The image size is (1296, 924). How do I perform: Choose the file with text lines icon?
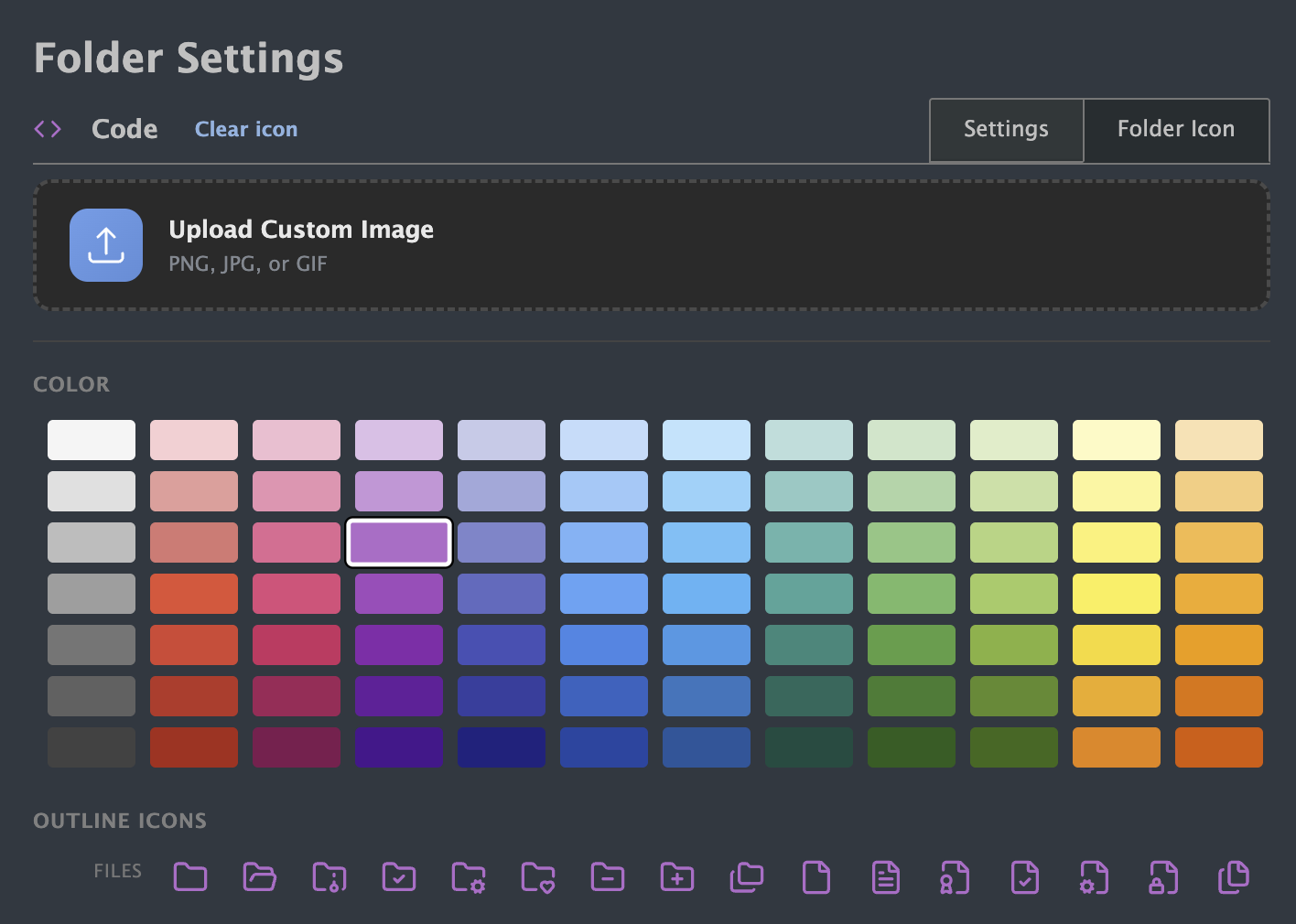pyautogui.click(x=886, y=877)
